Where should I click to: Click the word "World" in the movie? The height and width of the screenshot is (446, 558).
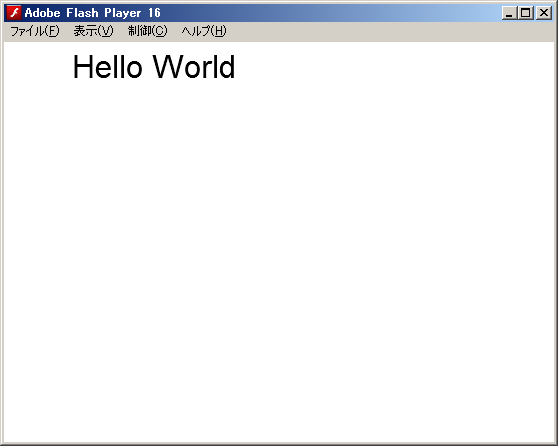[194, 67]
